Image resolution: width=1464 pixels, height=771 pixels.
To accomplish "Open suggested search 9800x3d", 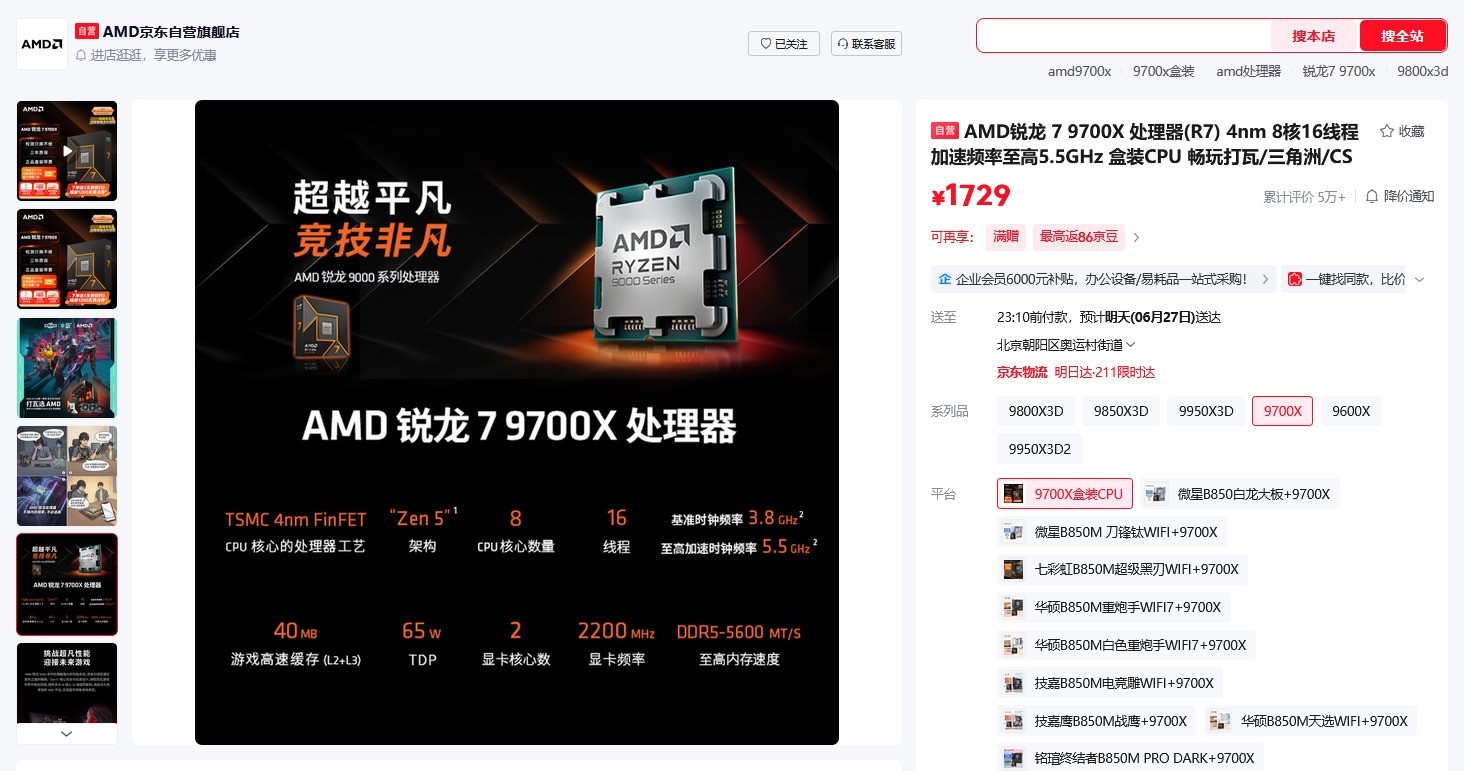I will coord(1422,71).
